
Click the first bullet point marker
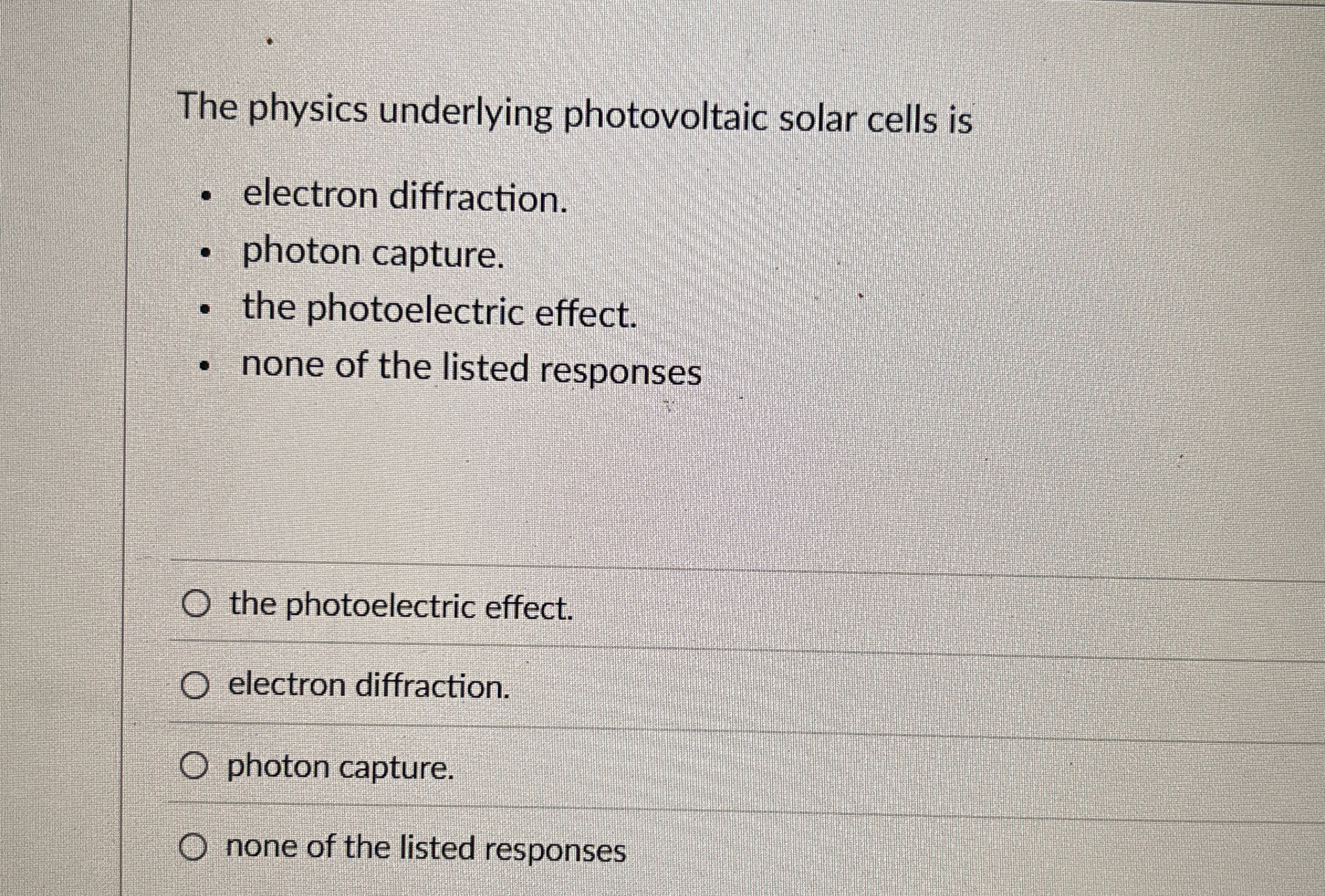pyautogui.click(x=206, y=197)
